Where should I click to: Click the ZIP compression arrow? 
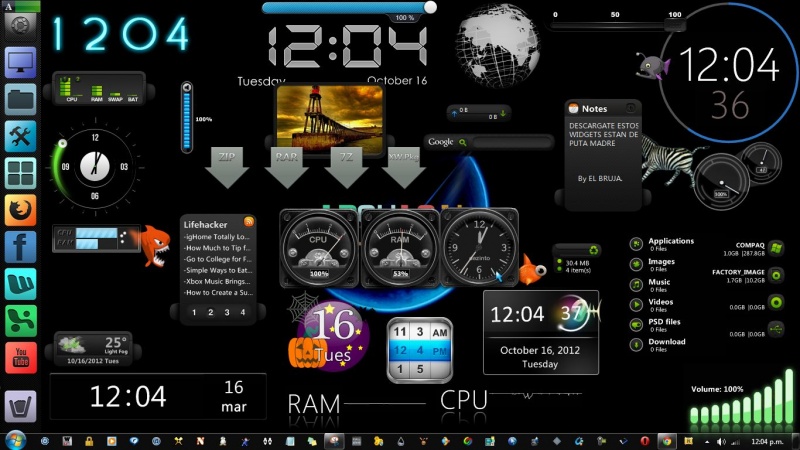tap(227, 168)
